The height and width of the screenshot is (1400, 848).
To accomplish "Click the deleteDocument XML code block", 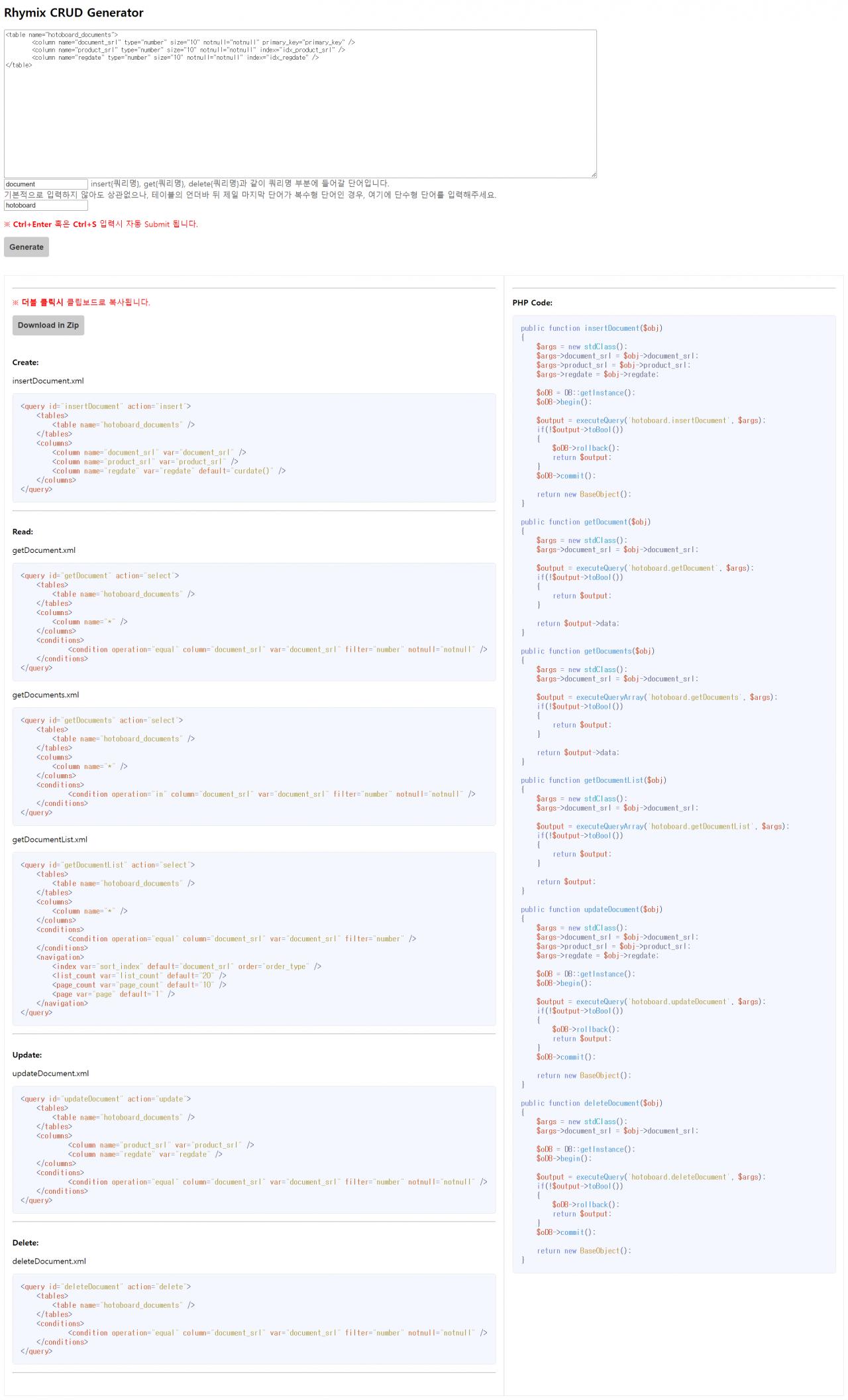I will 254,1318.
